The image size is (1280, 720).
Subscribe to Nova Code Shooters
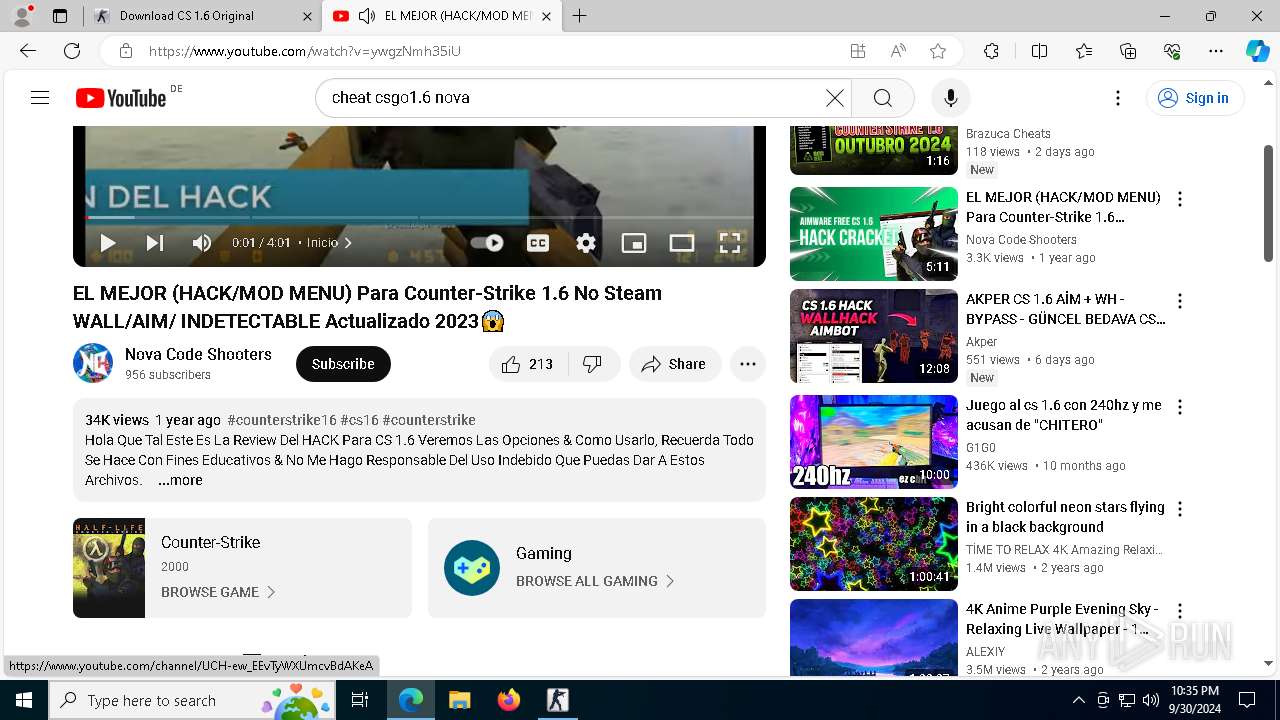pos(343,364)
